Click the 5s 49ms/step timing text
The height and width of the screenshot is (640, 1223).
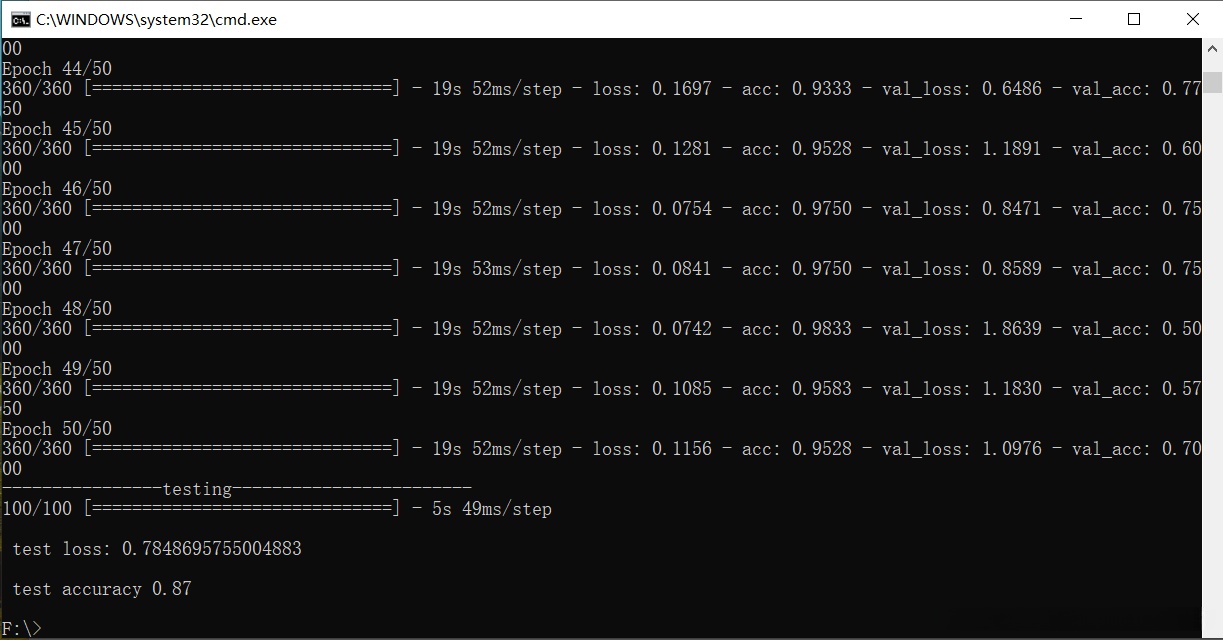(492, 509)
